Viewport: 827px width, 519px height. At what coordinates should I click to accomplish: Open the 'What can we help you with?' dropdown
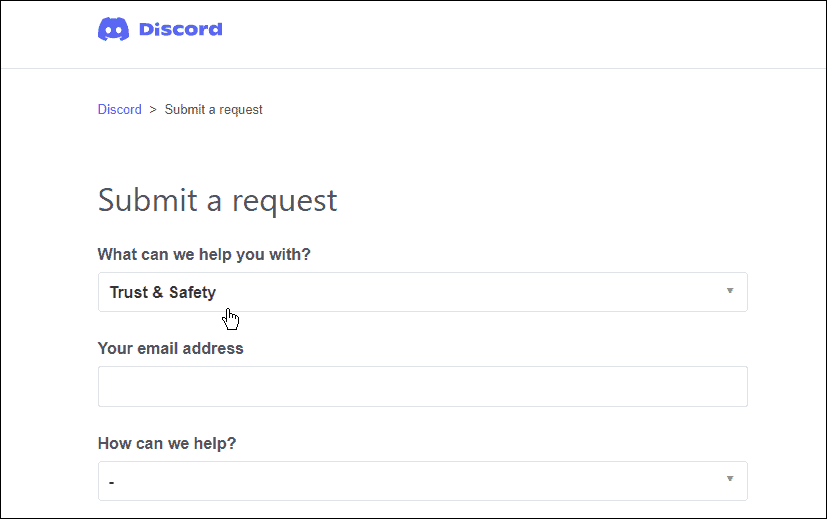422,292
